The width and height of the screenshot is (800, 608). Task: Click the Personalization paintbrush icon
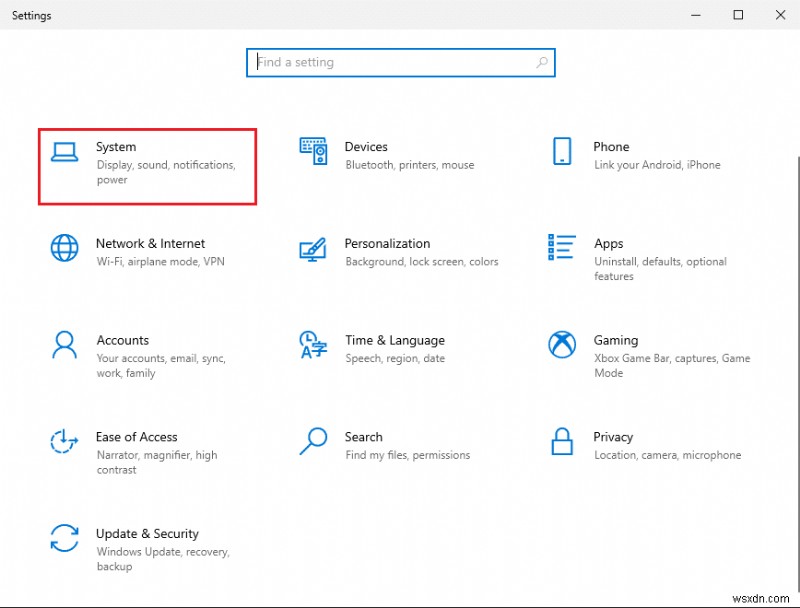tap(313, 248)
